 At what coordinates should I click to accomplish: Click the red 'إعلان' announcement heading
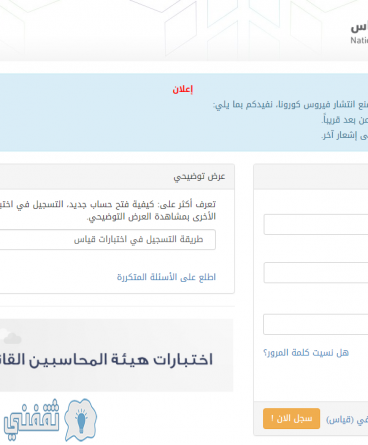[183, 89]
